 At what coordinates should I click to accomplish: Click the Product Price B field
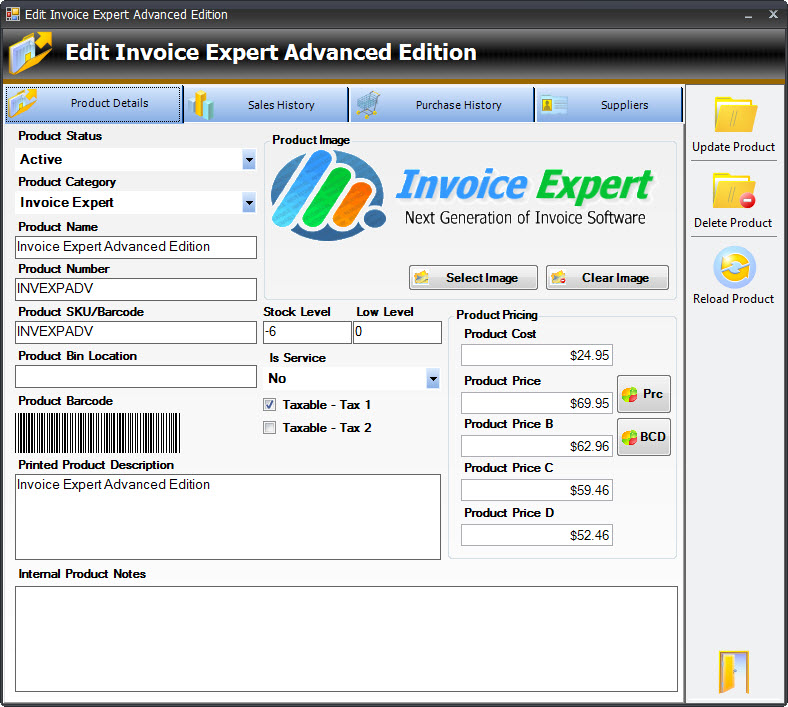(x=537, y=446)
